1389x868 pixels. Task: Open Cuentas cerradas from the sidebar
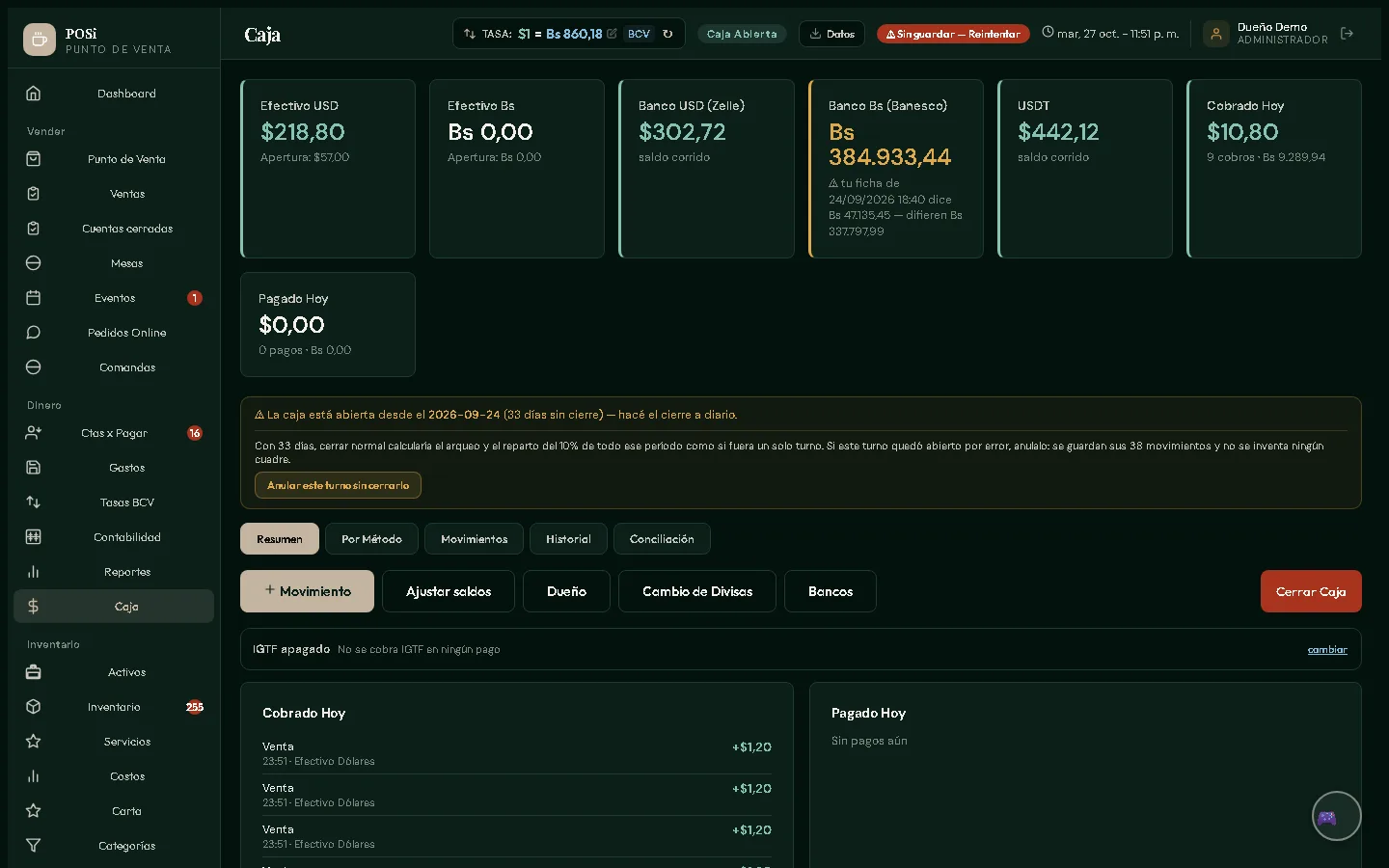tap(114, 229)
